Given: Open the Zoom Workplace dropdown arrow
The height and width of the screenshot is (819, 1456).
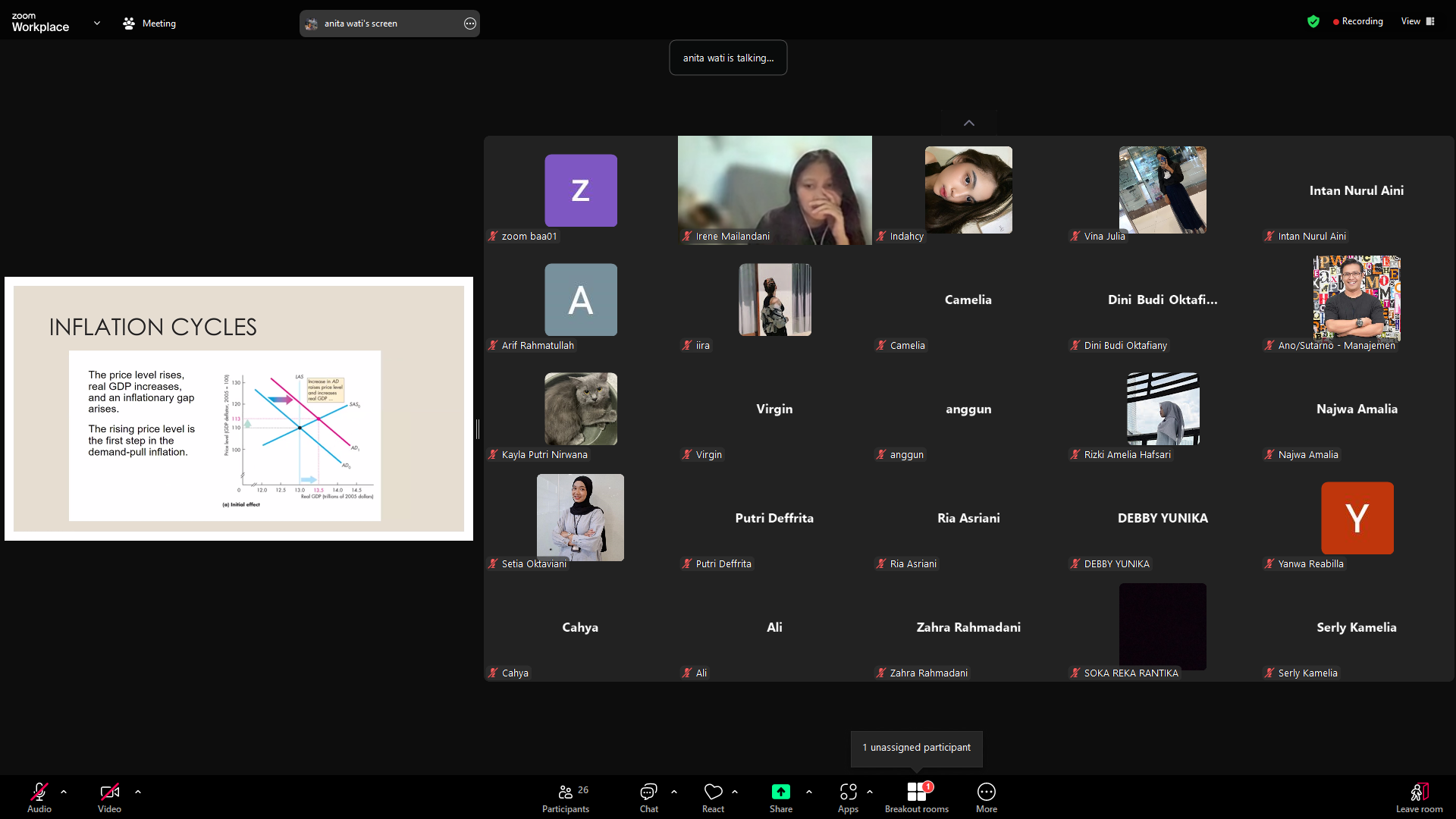Looking at the screenshot, I should [97, 24].
